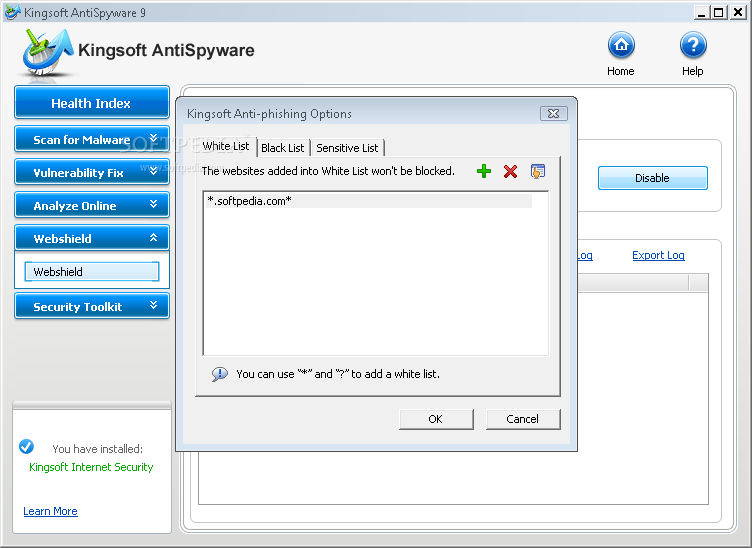Switch to the Black List tab
Image resolution: width=752 pixels, height=548 pixels.
pos(282,148)
